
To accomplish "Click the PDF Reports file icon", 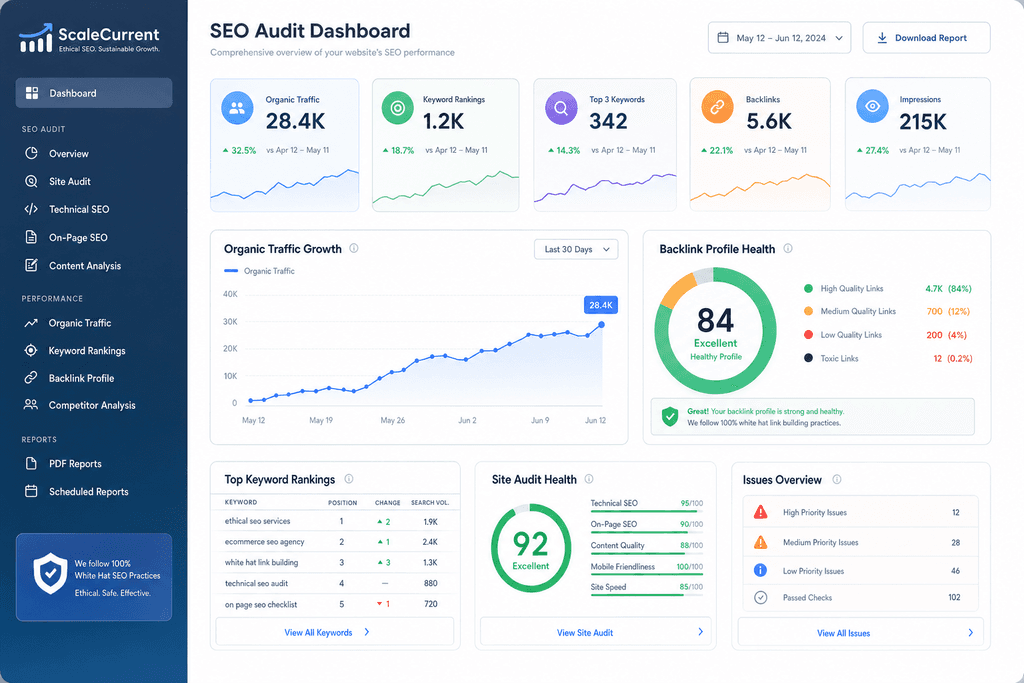I will pos(31,464).
